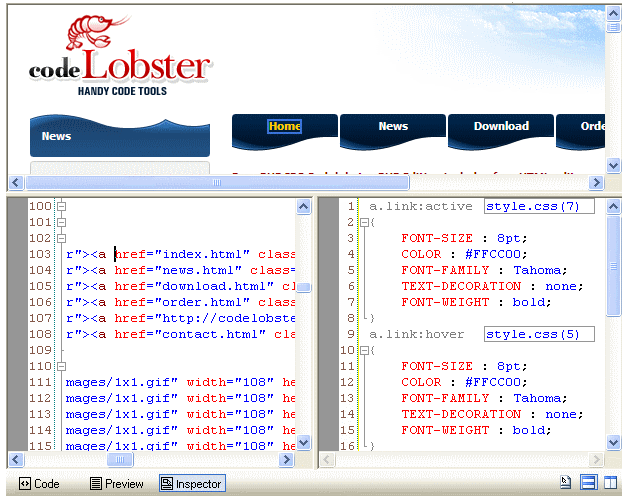
Task: Switch to the Code tab
Action: click(x=39, y=484)
